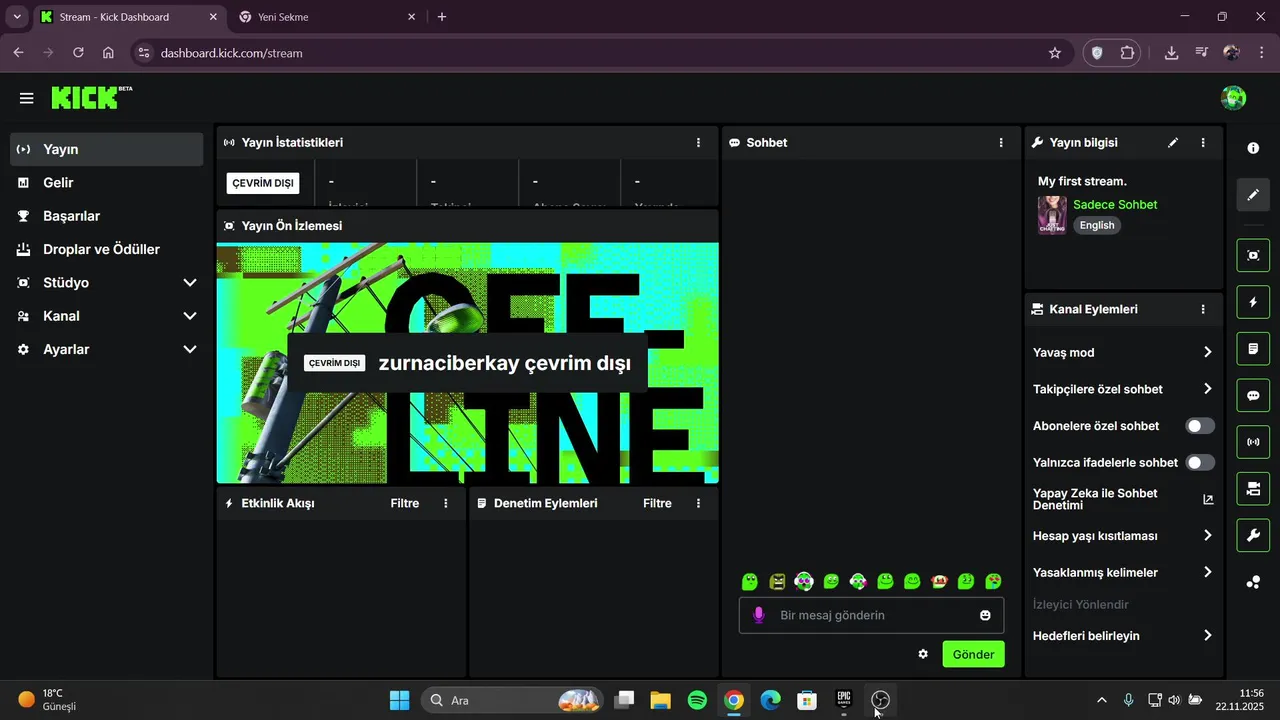Click the three-dots cluster icon under the right rail

coord(1253,582)
